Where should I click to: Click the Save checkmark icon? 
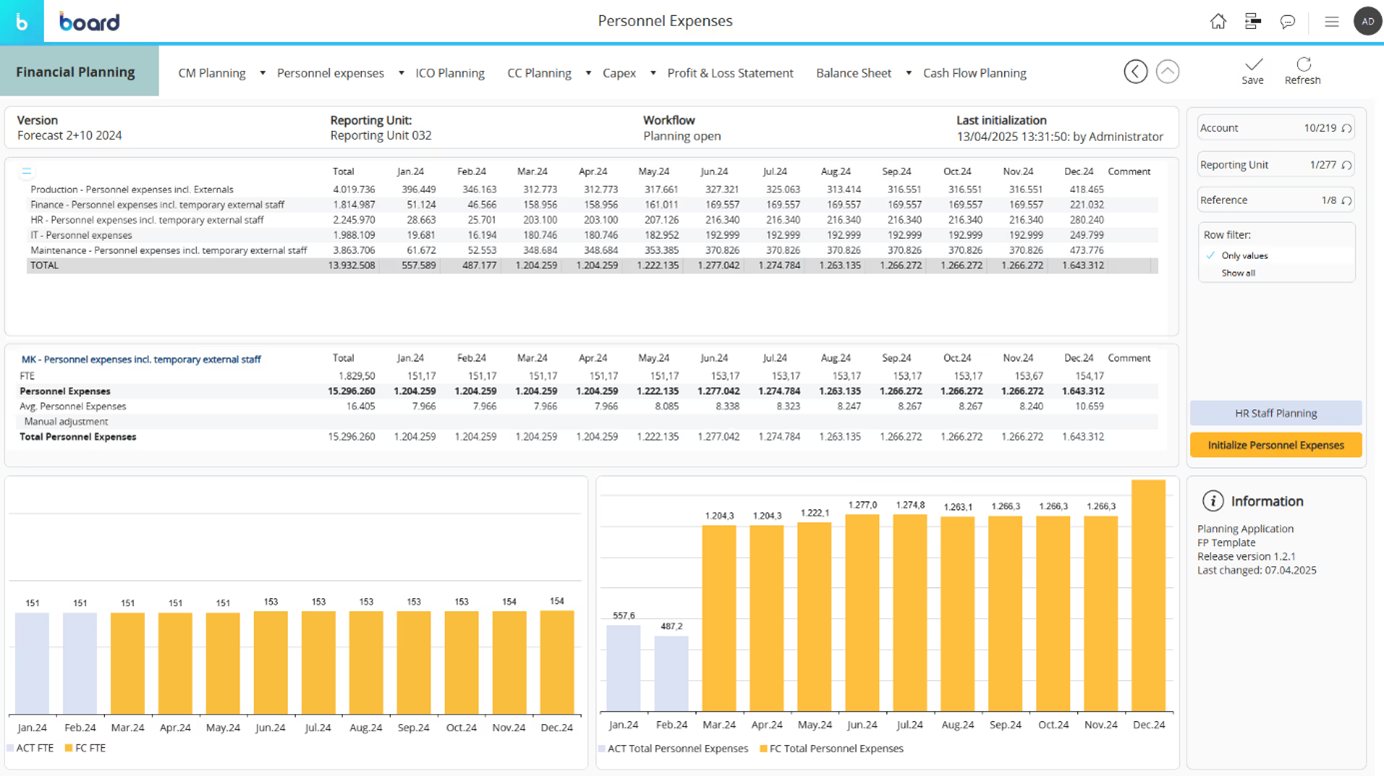point(1253,65)
